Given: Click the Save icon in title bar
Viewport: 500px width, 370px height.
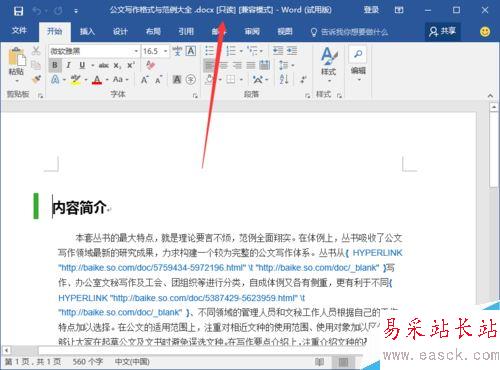Looking at the screenshot, I should [x=18, y=11].
